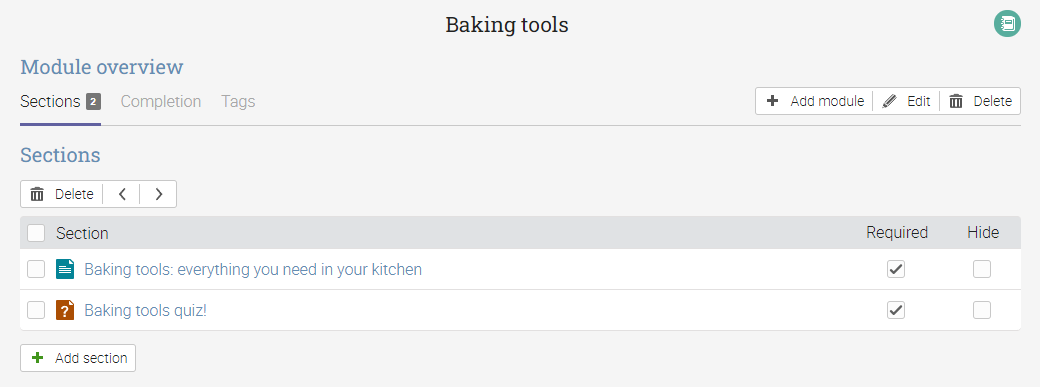Click the plus icon for Add module
Image resolution: width=1040 pixels, height=387 pixels.
pyautogui.click(x=772, y=101)
